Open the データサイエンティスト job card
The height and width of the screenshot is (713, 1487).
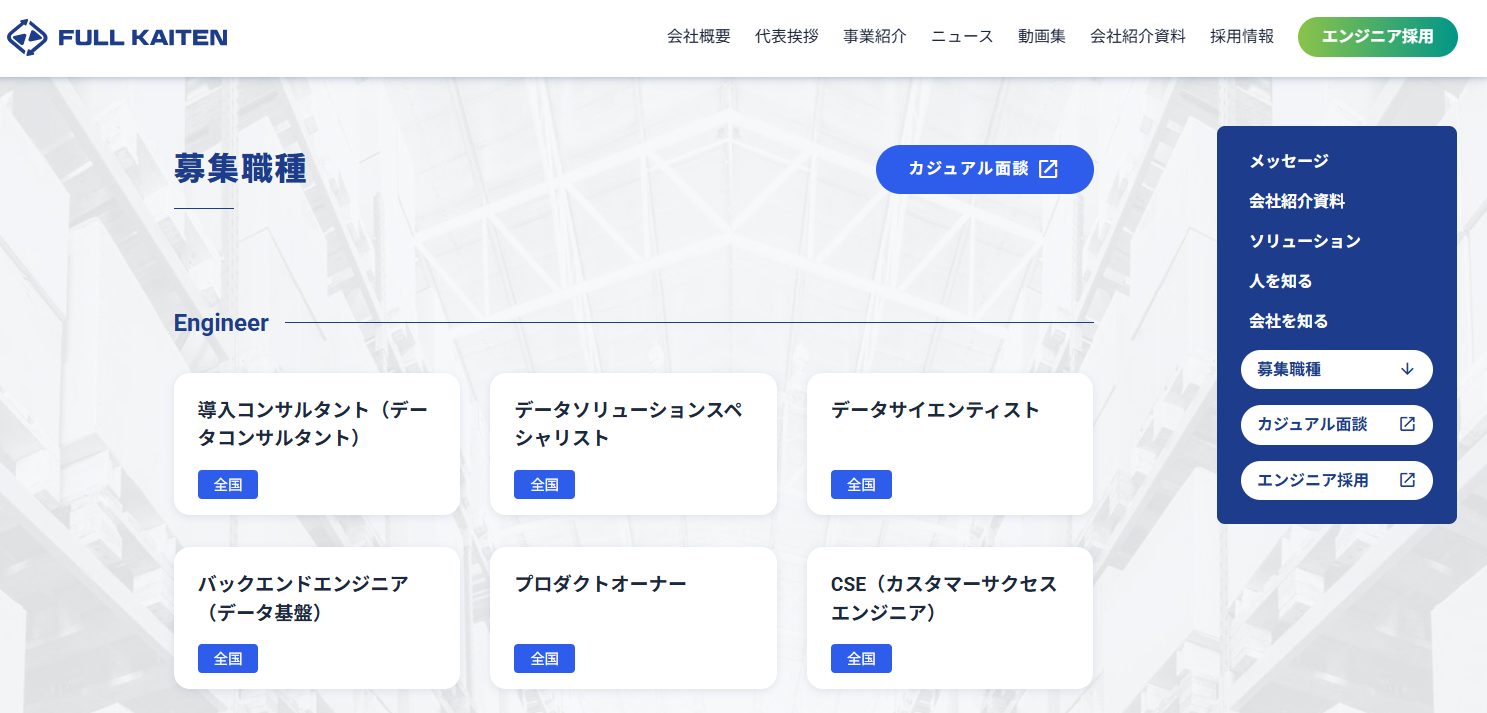coord(949,443)
